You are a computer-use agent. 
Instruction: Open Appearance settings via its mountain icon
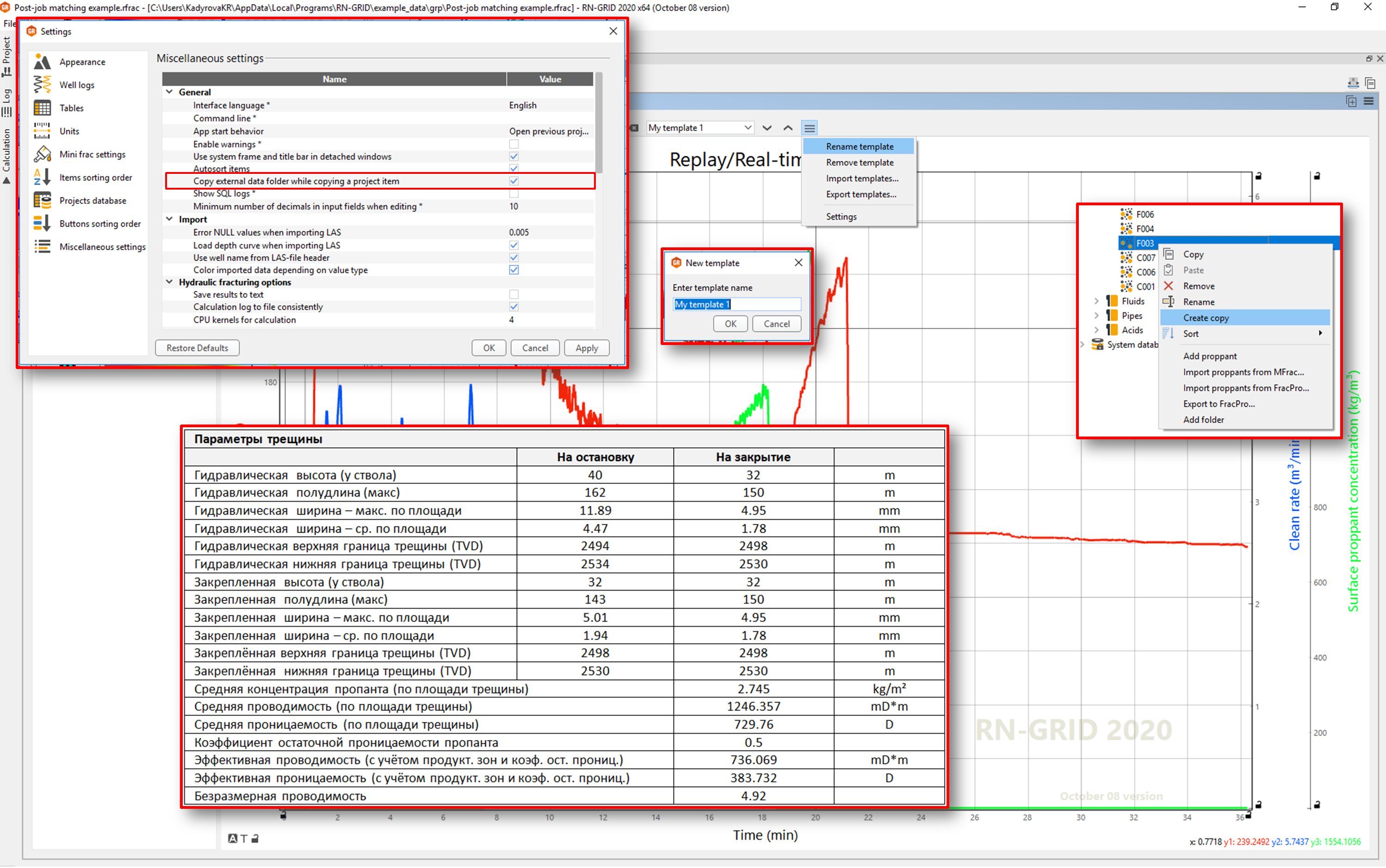pos(43,62)
